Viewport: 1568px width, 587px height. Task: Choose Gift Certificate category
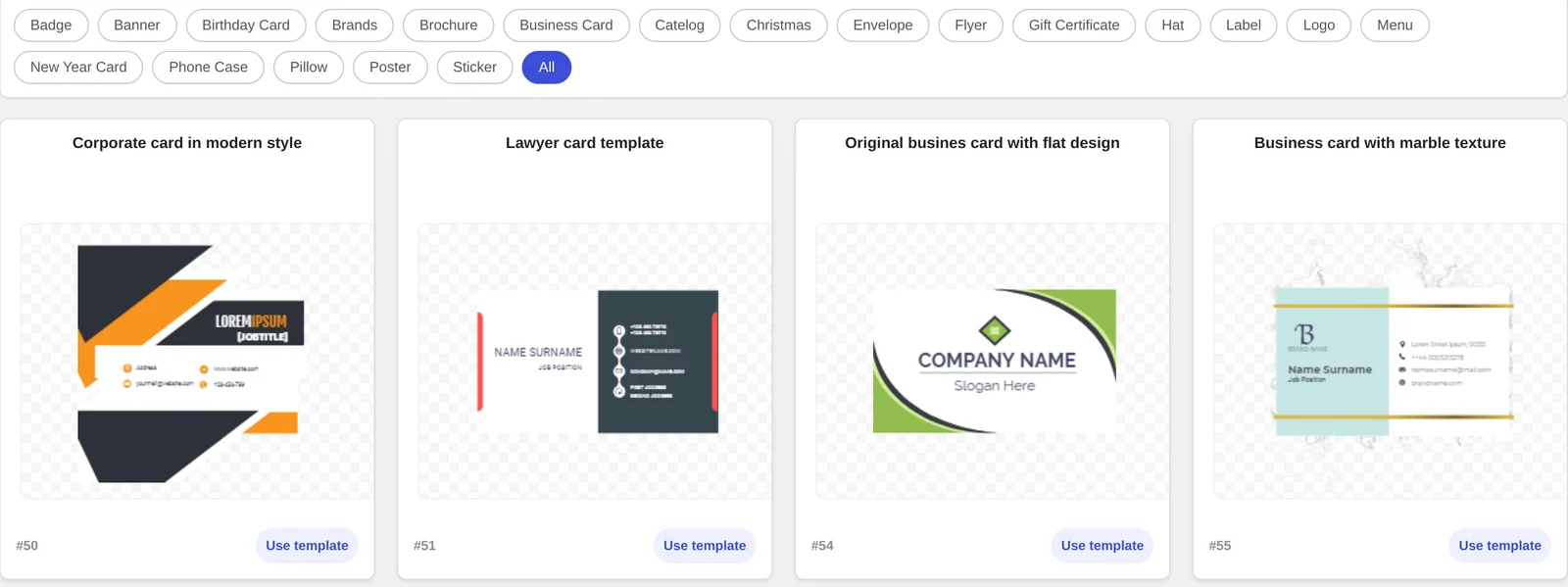pyautogui.click(x=1074, y=25)
